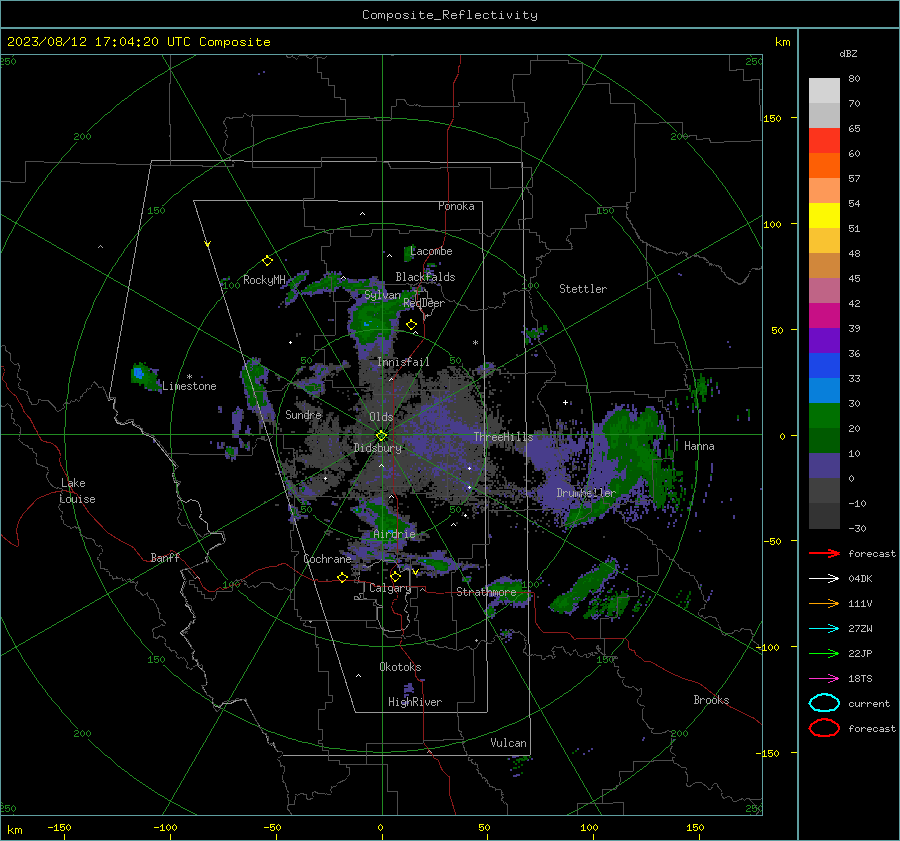
Task: Click the Strathmore city label
Action: (x=486, y=592)
